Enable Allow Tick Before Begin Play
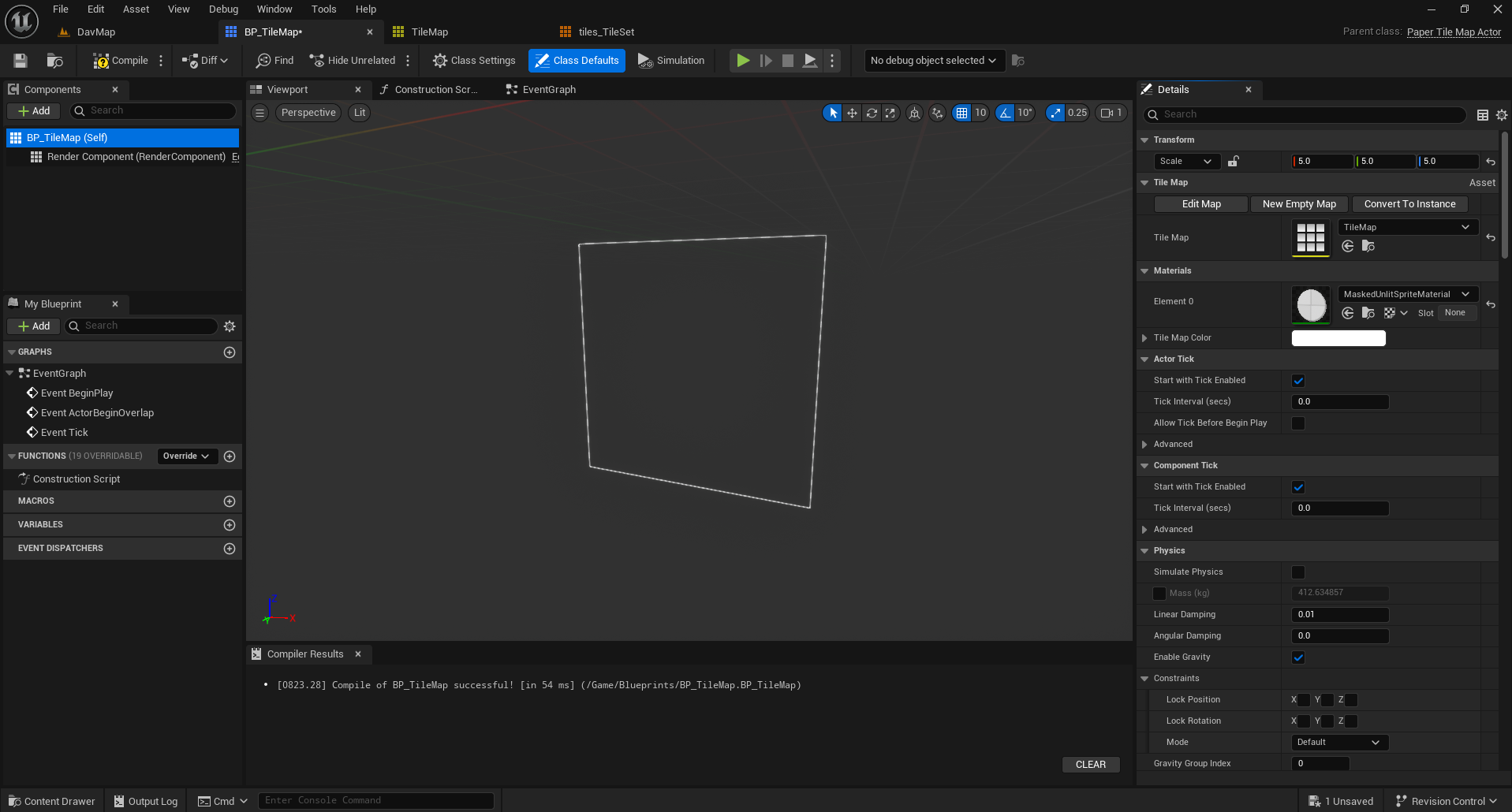1512x812 pixels. pyautogui.click(x=1298, y=423)
